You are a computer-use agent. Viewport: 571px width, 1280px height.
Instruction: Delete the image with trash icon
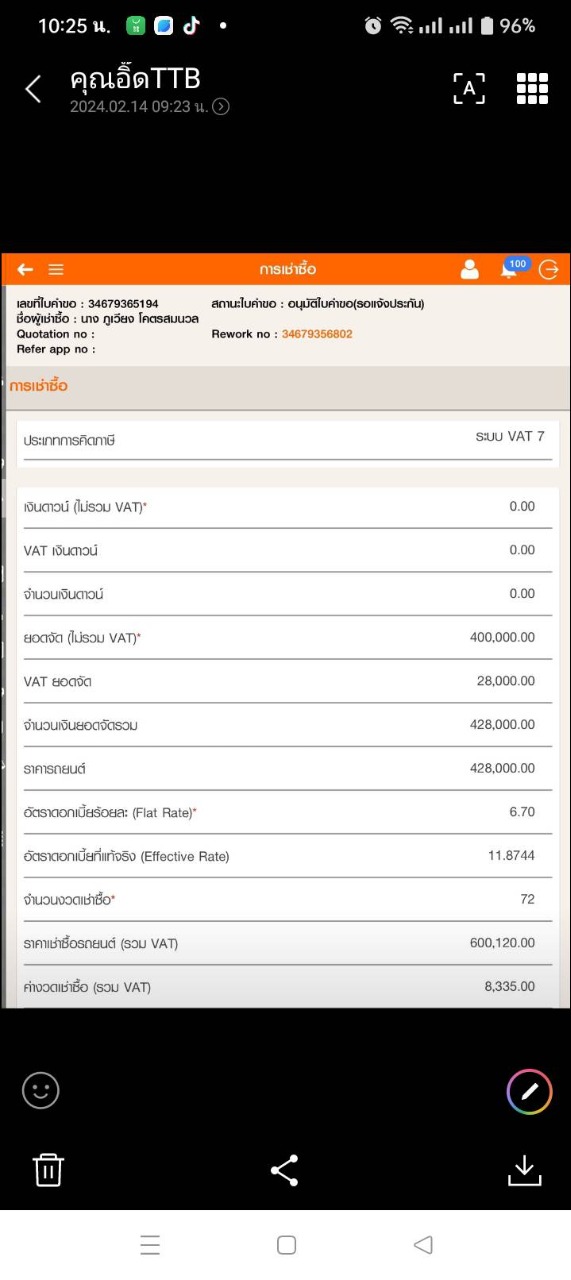coord(49,1169)
